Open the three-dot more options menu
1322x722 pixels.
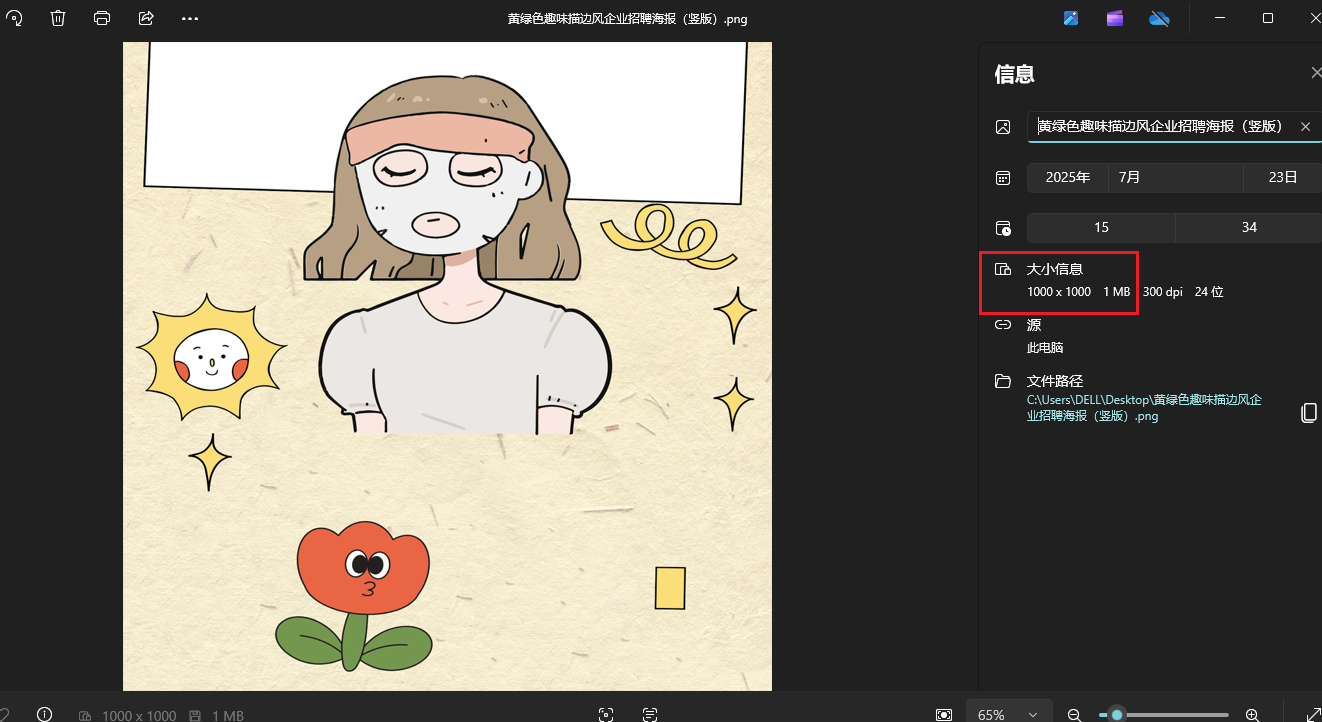[190, 18]
